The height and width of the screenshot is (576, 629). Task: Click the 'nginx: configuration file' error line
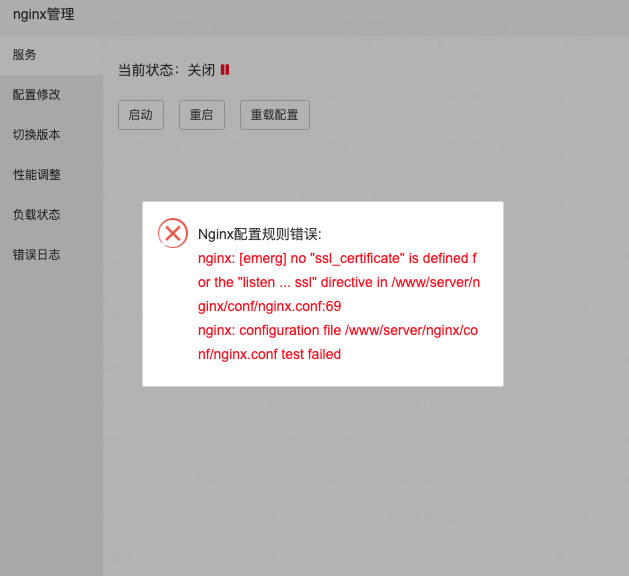[x=338, y=331]
